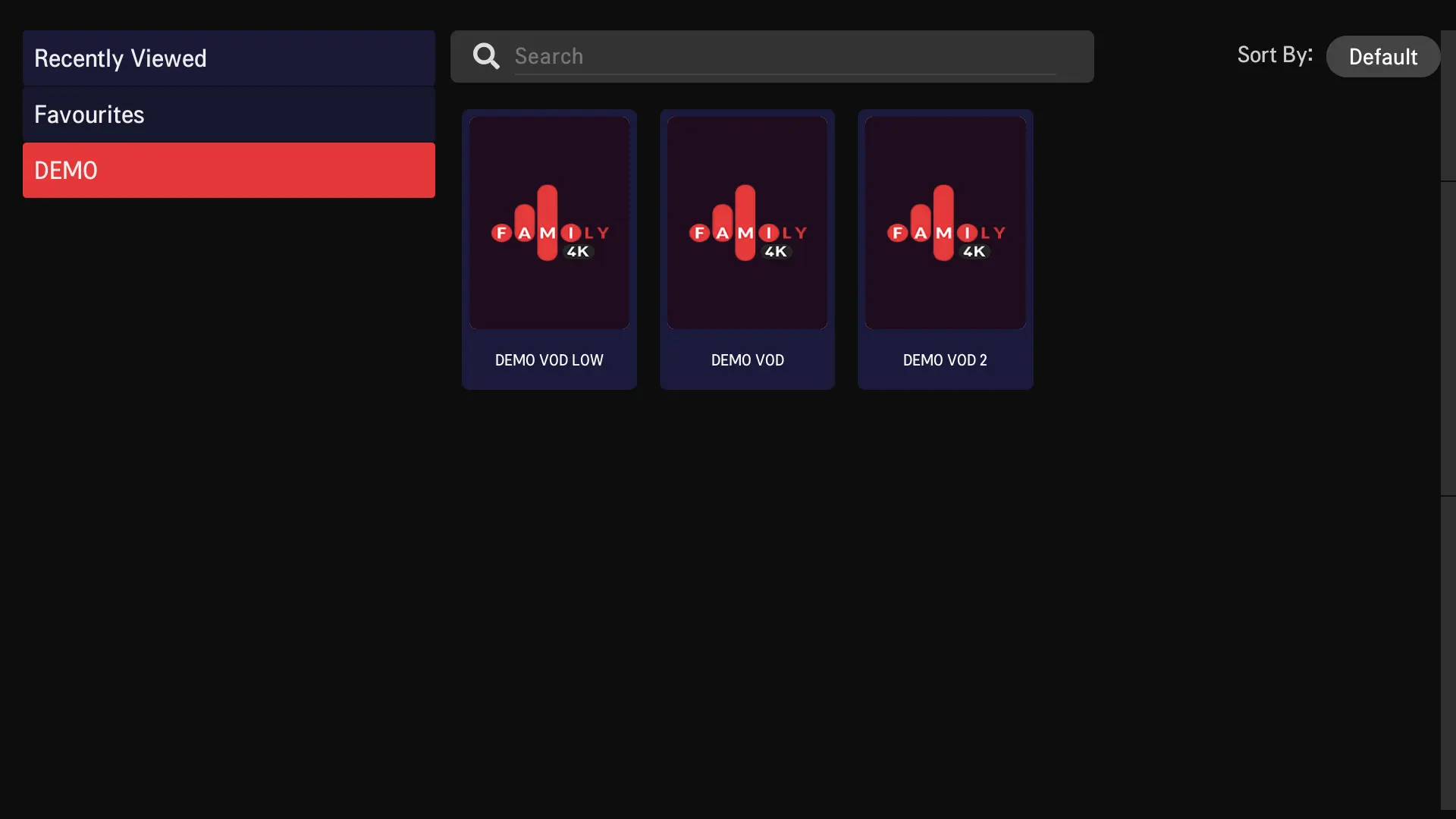This screenshot has width=1456, height=819.
Task: Click the top segment of right scrollbar
Action: click(x=1448, y=106)
